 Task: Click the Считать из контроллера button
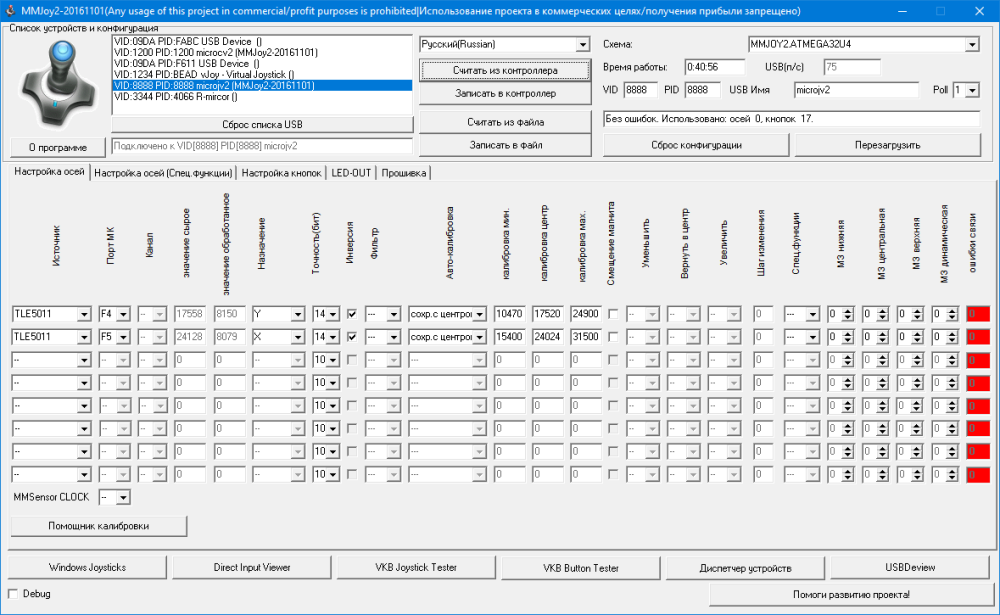click(x=505, y=71)
